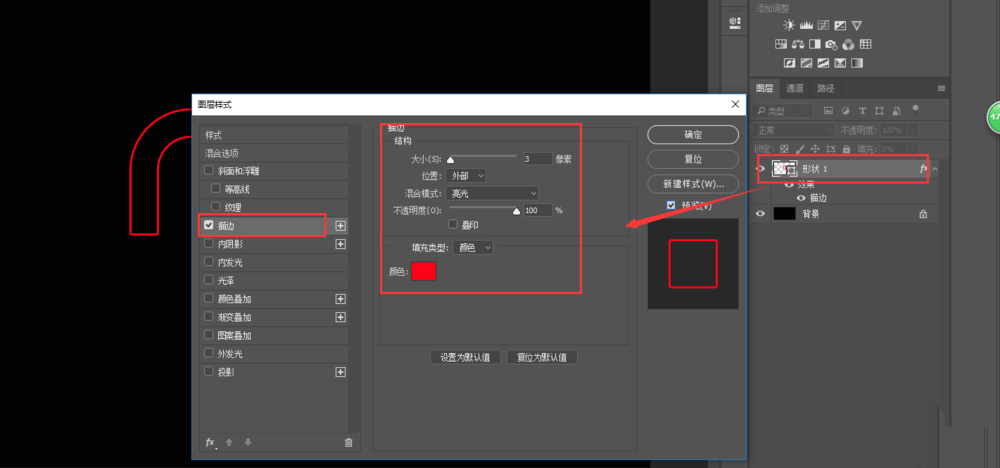Click the 确定 button
The width and height of the screenshot is (1000, 468).
(693, 135)
